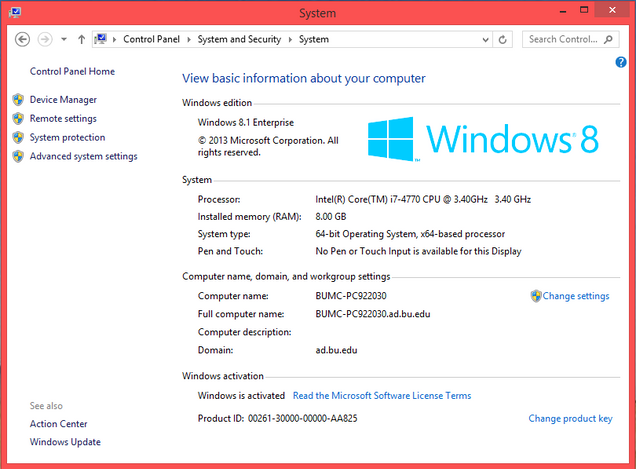Image resolution: width=636 pixels, height=469 pixels.
Task: Open Control Panel Home link
Action: 72,71
